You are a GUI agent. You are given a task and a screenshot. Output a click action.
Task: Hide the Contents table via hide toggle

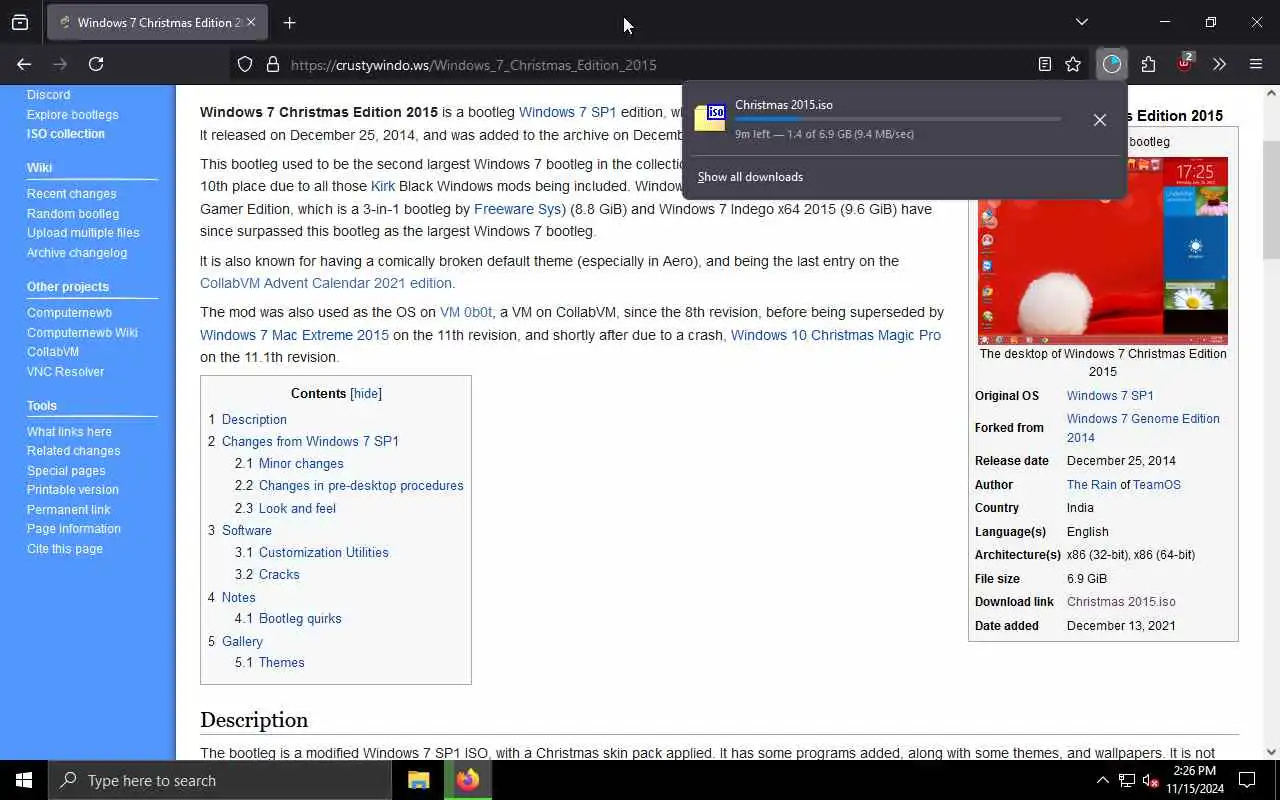366,394
